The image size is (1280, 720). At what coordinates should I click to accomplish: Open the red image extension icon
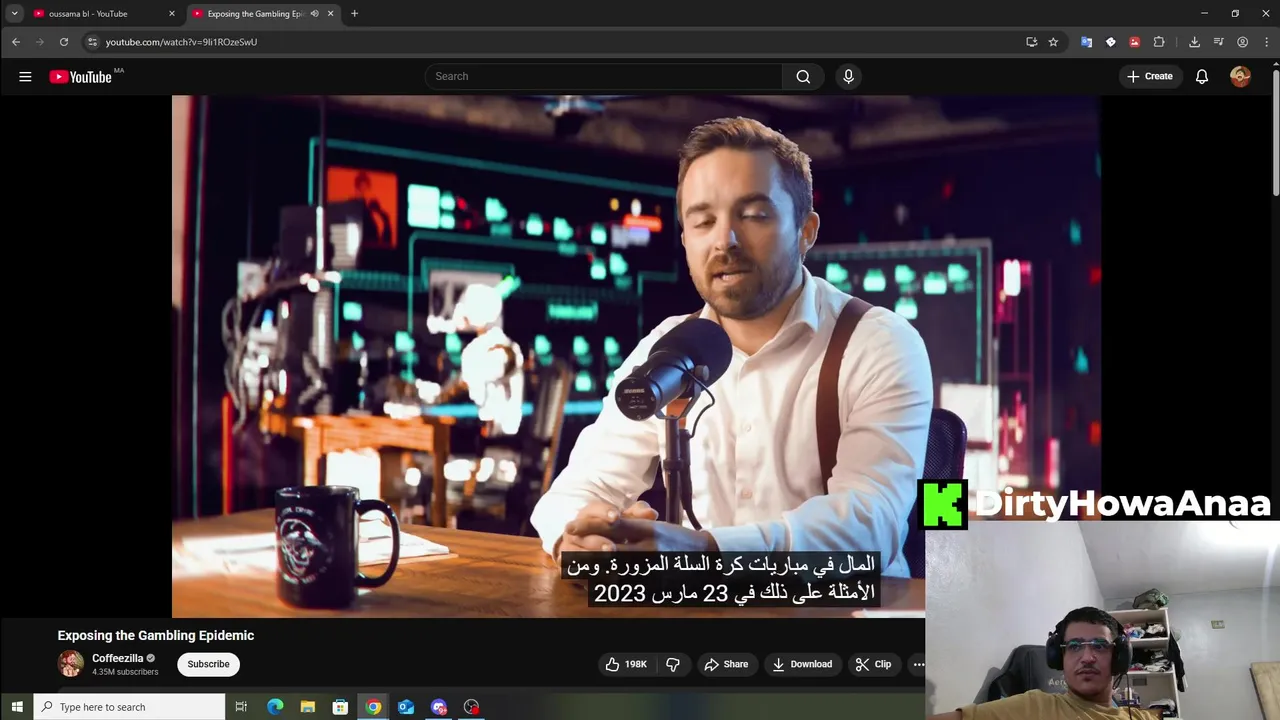pos(1134,42)
